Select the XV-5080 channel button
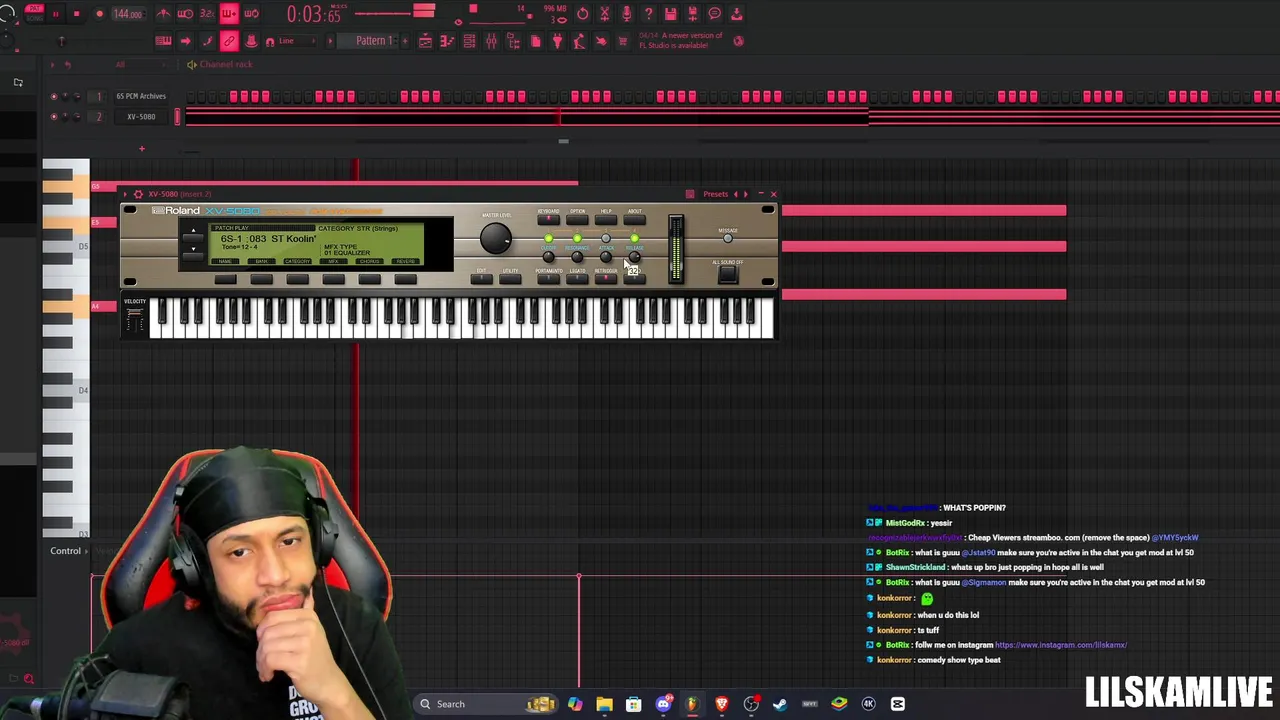This screenshot has height=720, width=1280. [141, 117]
